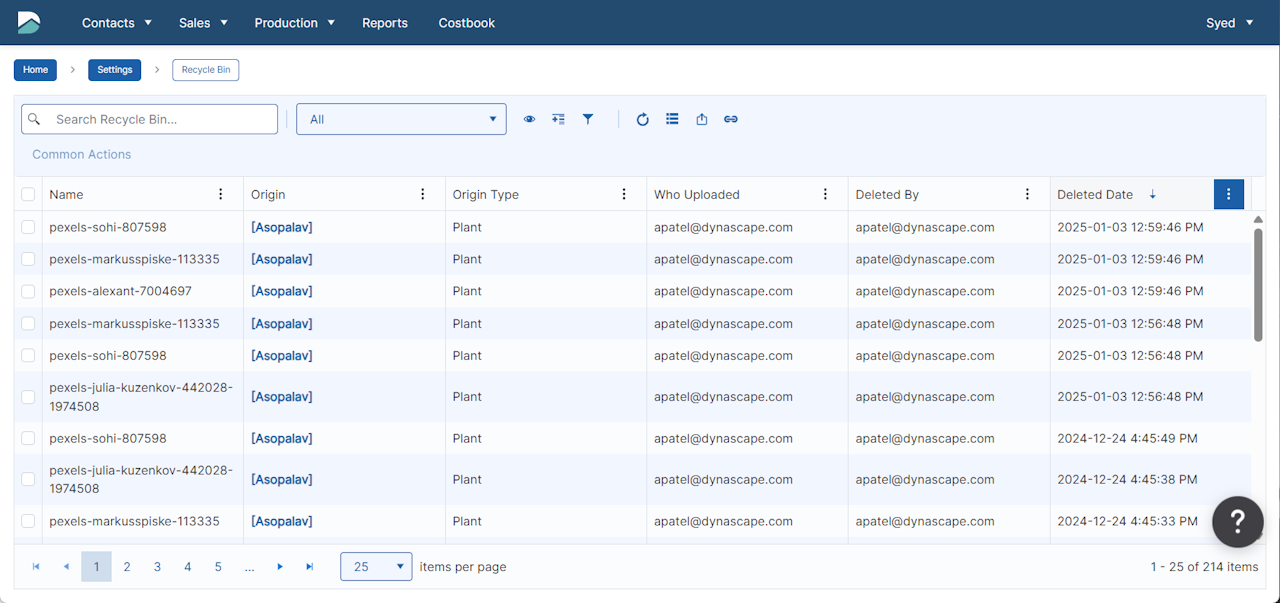Toggle the eye visibility icon in toolbar
The height and width of the screenshot is (603, 1280).
[x=529, y=119]
